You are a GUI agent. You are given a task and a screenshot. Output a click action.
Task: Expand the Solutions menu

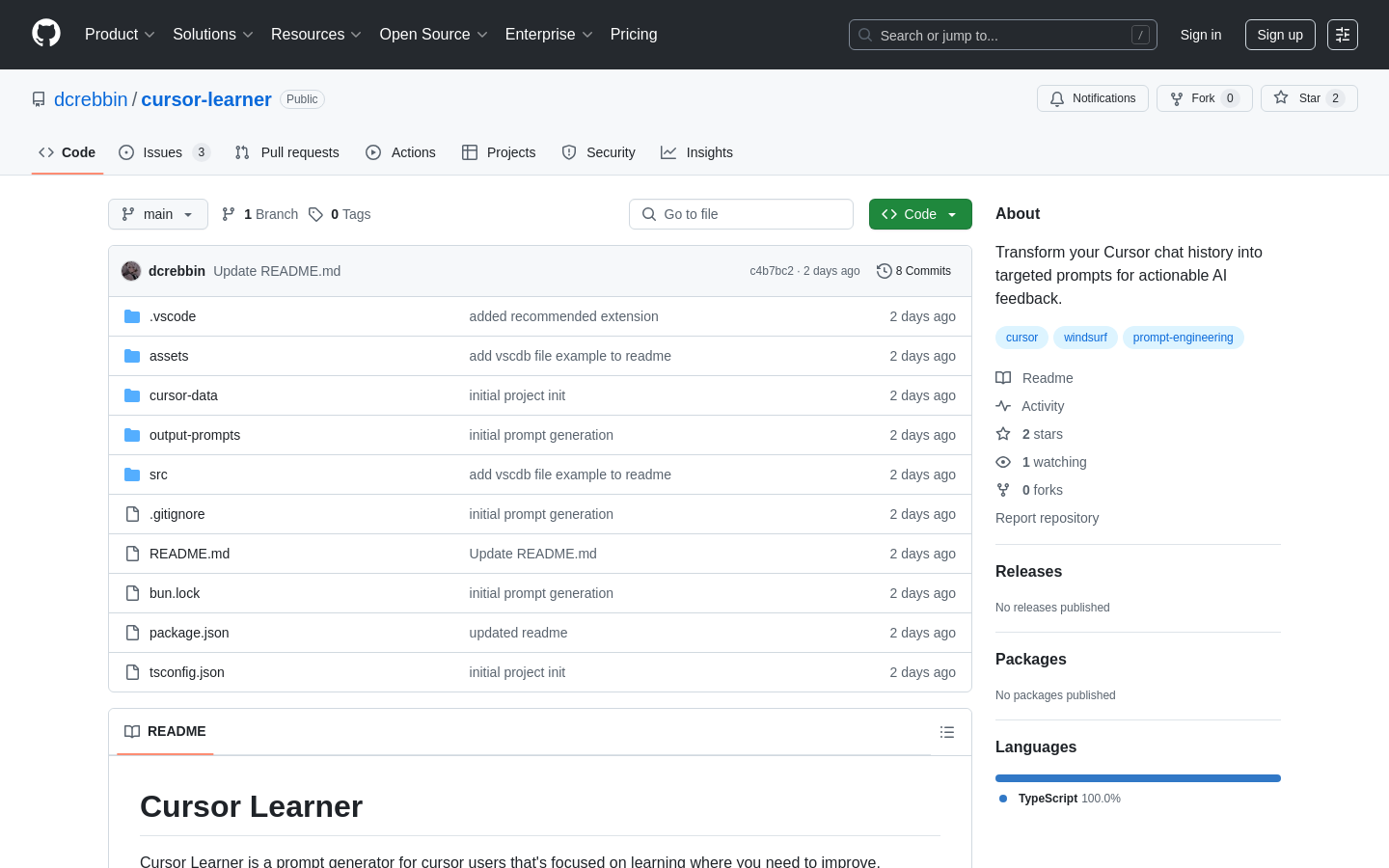[213, 35]
